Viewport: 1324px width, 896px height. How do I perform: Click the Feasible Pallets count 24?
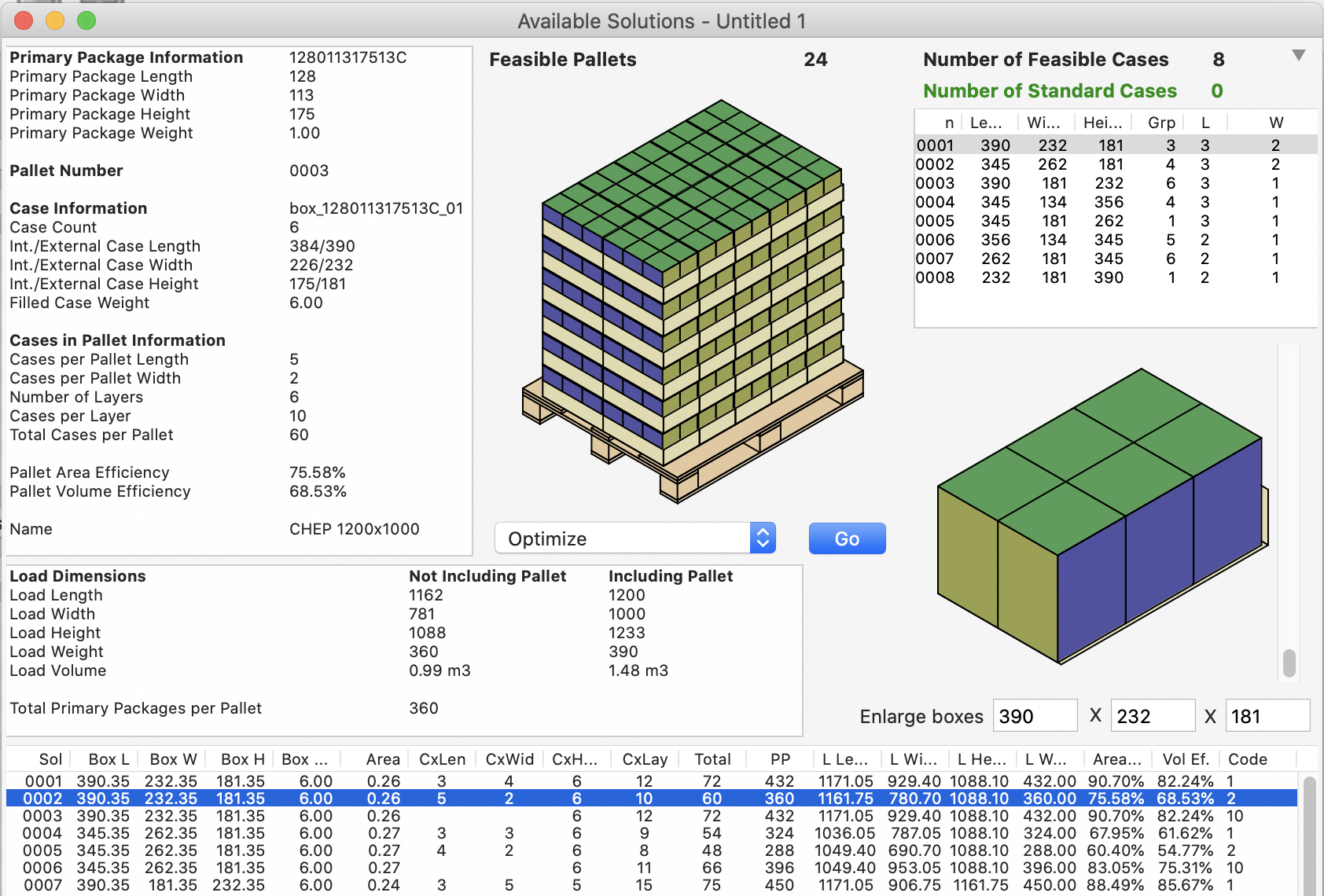[x=815, y=60]
